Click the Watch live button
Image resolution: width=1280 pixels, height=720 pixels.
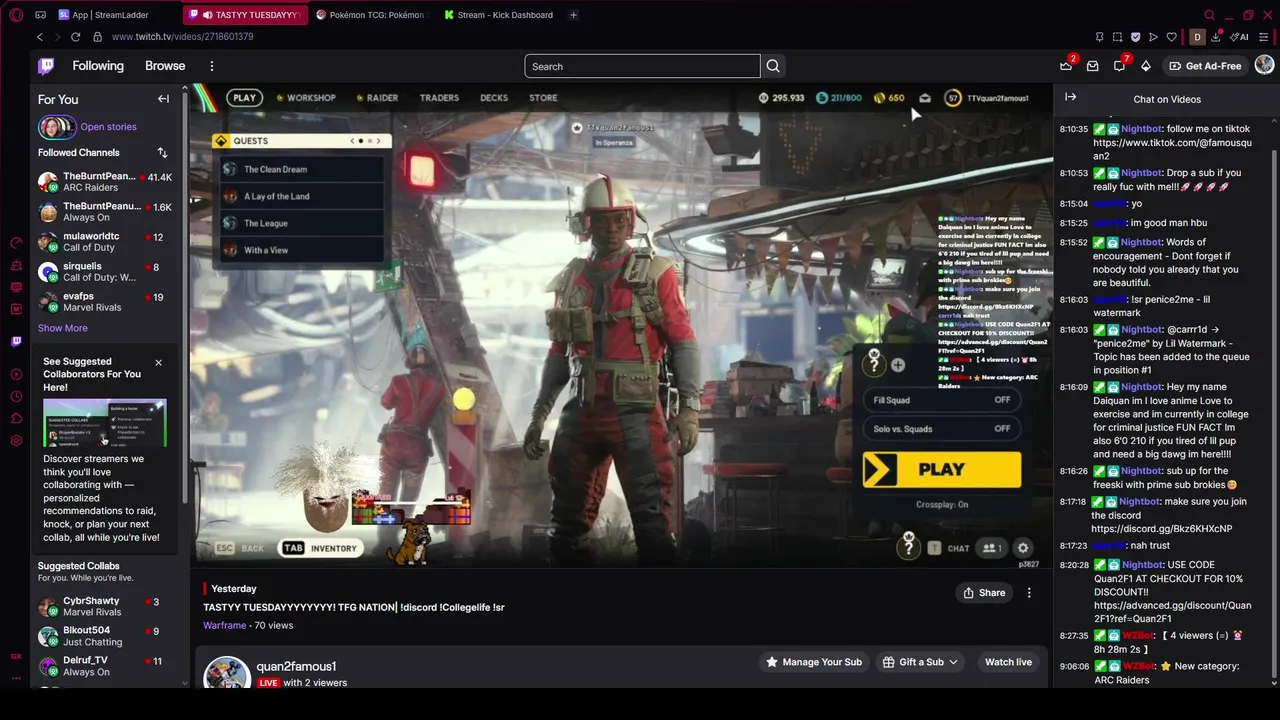[x=1008, y=662]
